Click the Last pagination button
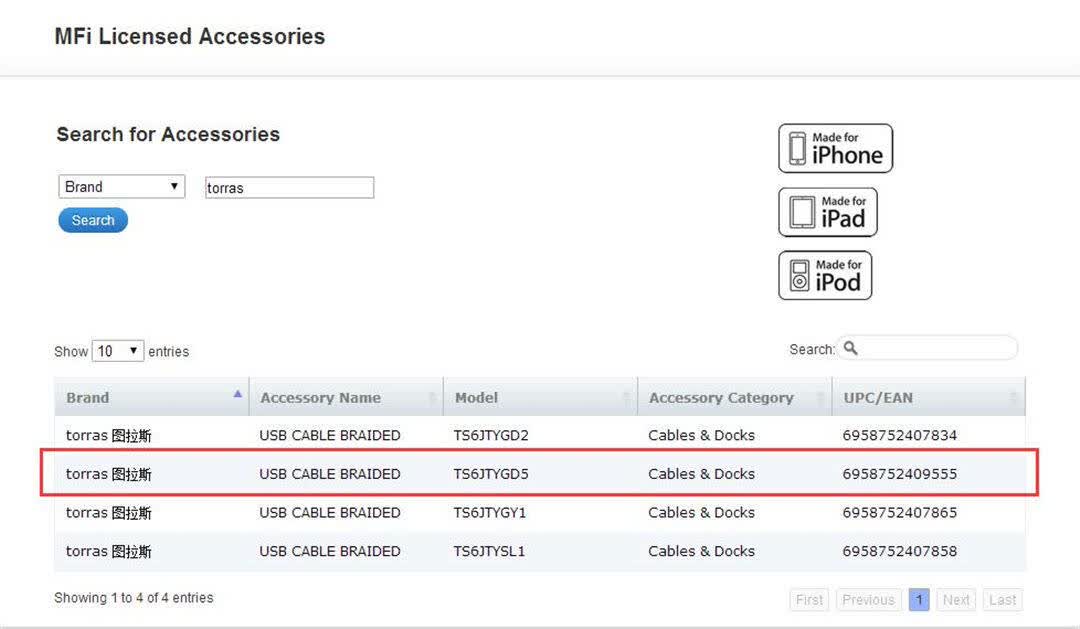 point(1002,600)
